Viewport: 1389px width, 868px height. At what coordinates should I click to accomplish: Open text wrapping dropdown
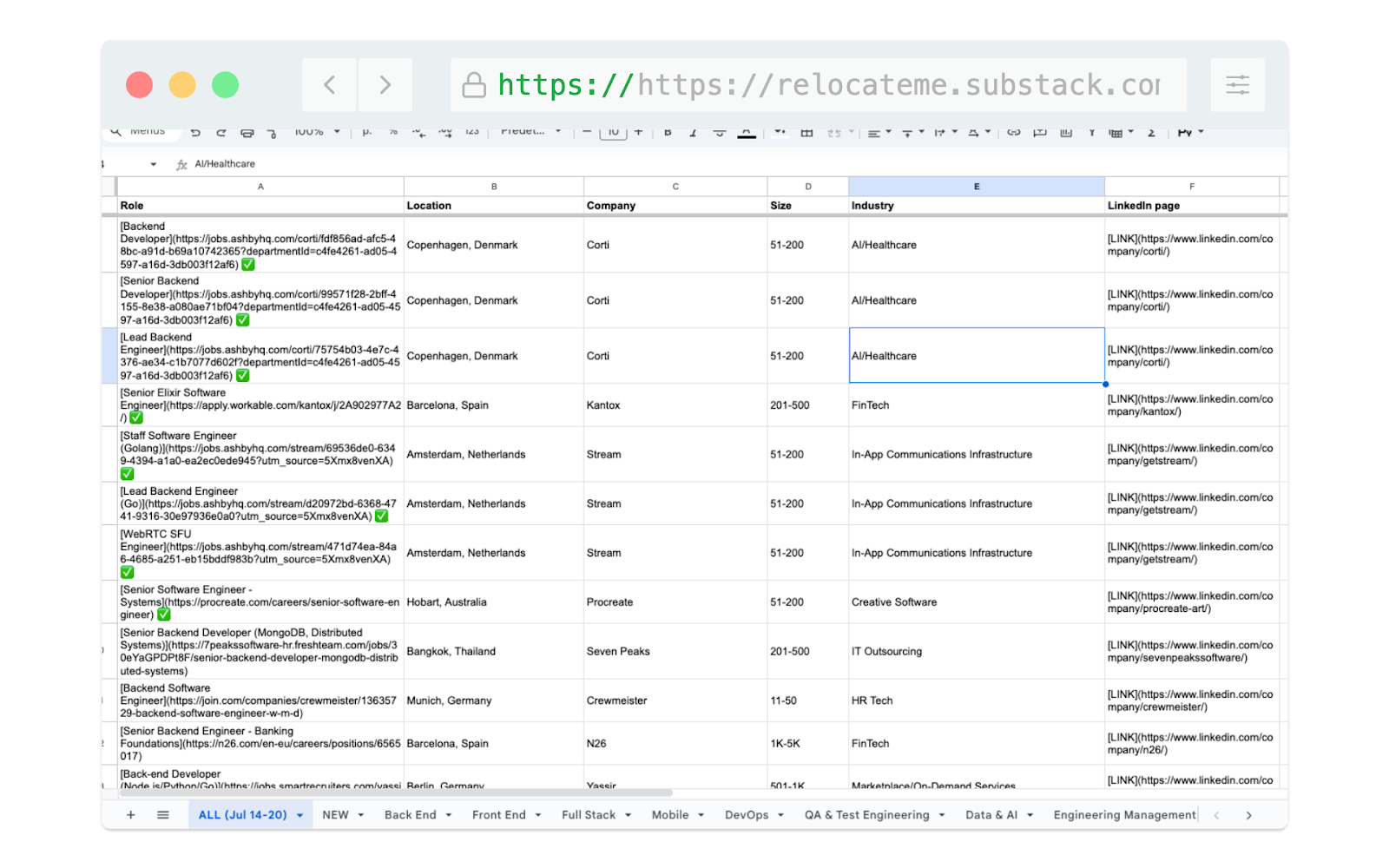945,132
